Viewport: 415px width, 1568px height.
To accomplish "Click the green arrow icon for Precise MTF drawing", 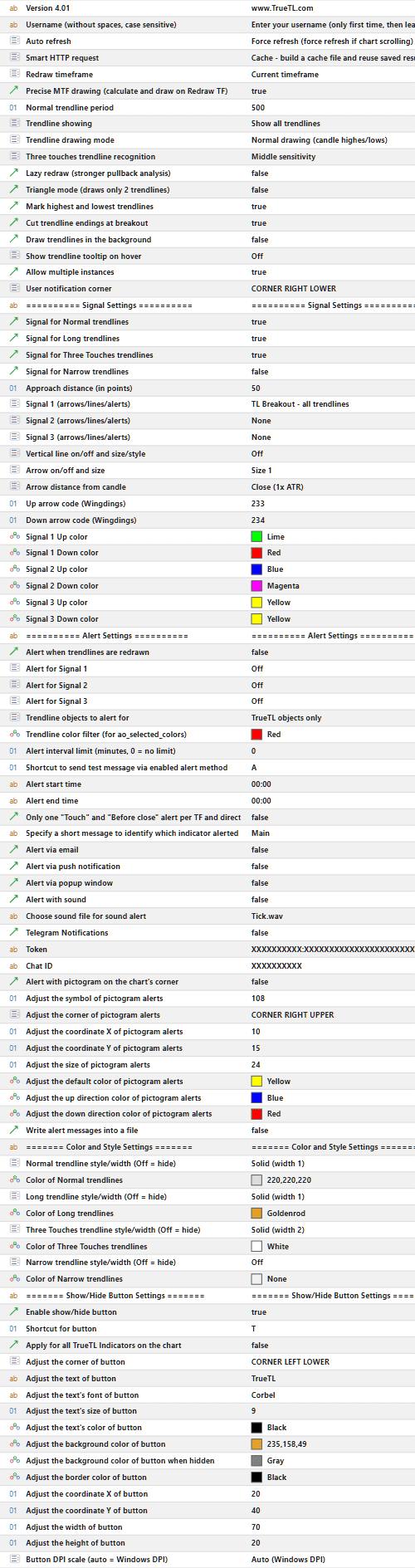I will click(13, 90).
